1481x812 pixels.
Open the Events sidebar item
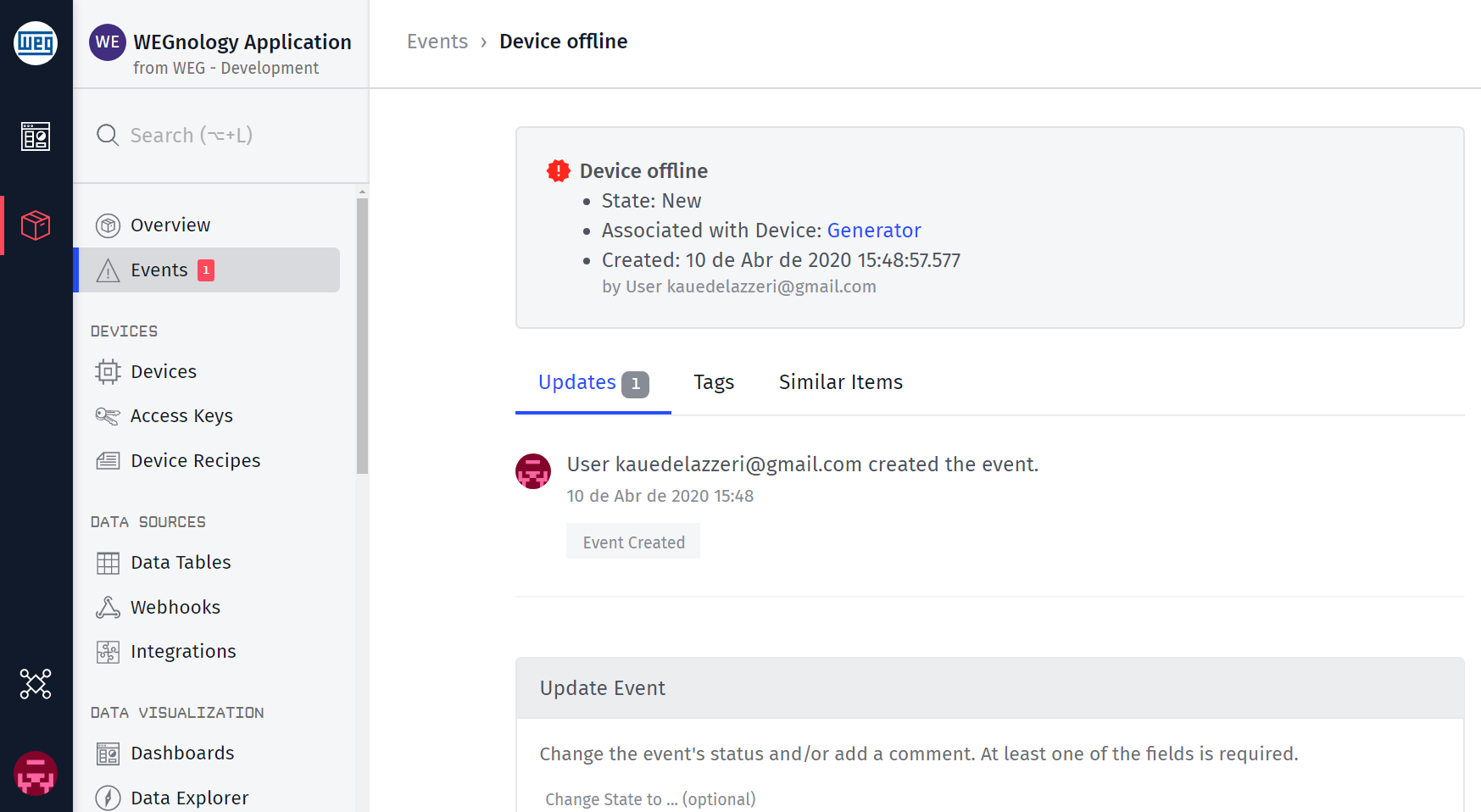pyautogui.click(x=209, y=270)
